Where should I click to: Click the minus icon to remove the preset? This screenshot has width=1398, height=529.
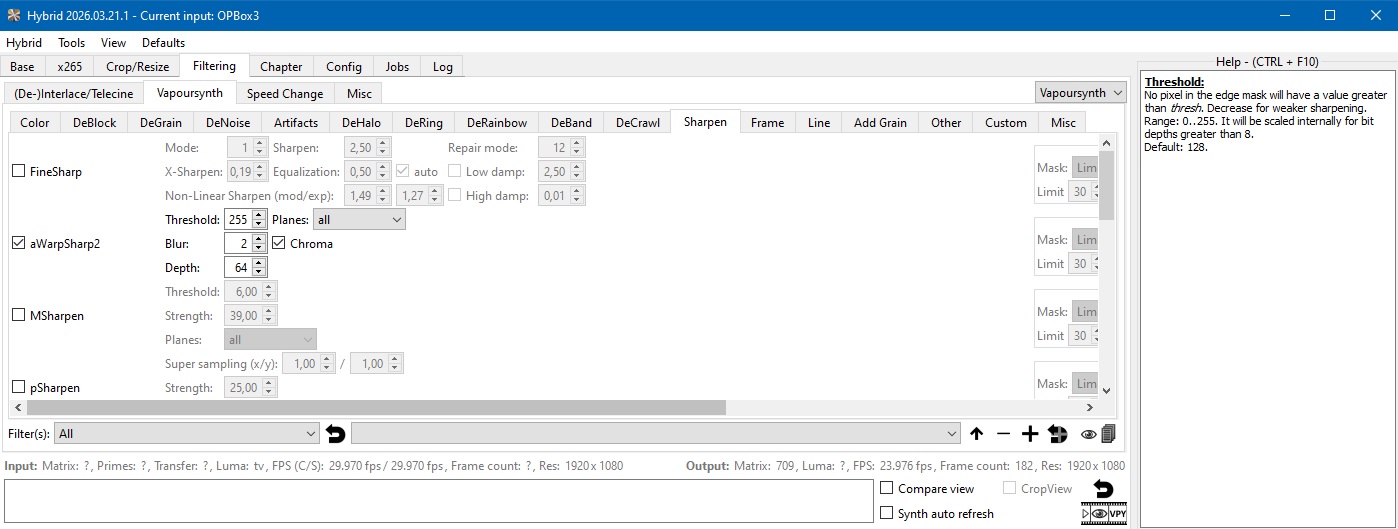1003,434
